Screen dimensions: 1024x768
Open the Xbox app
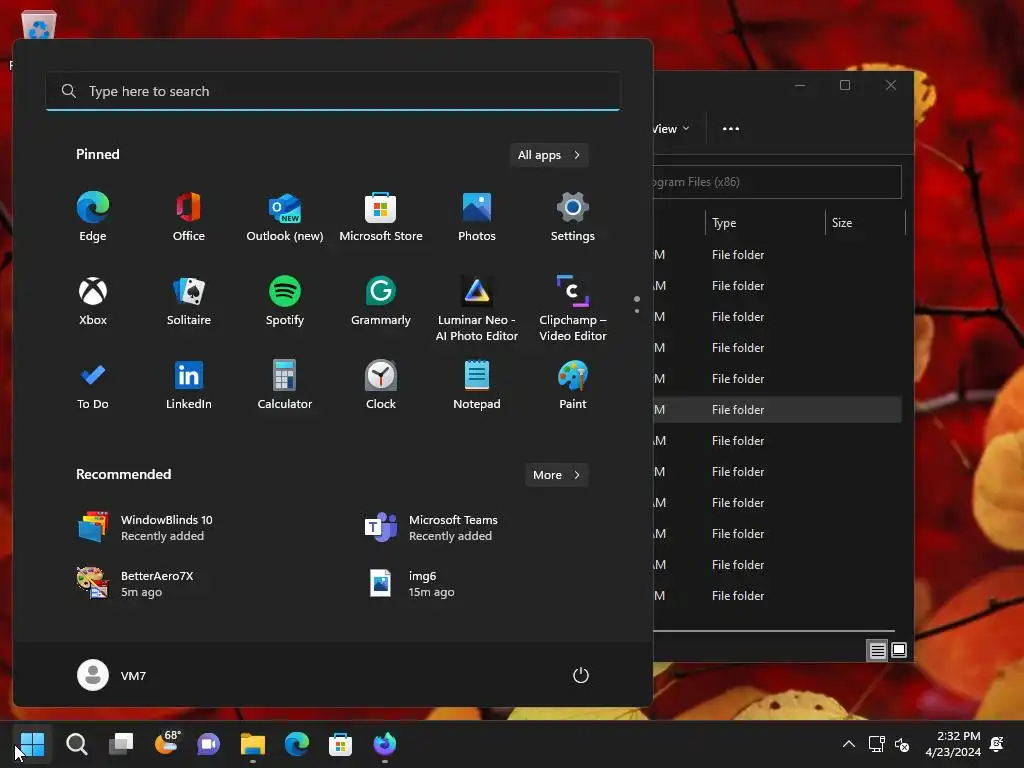tap(93, 301)
